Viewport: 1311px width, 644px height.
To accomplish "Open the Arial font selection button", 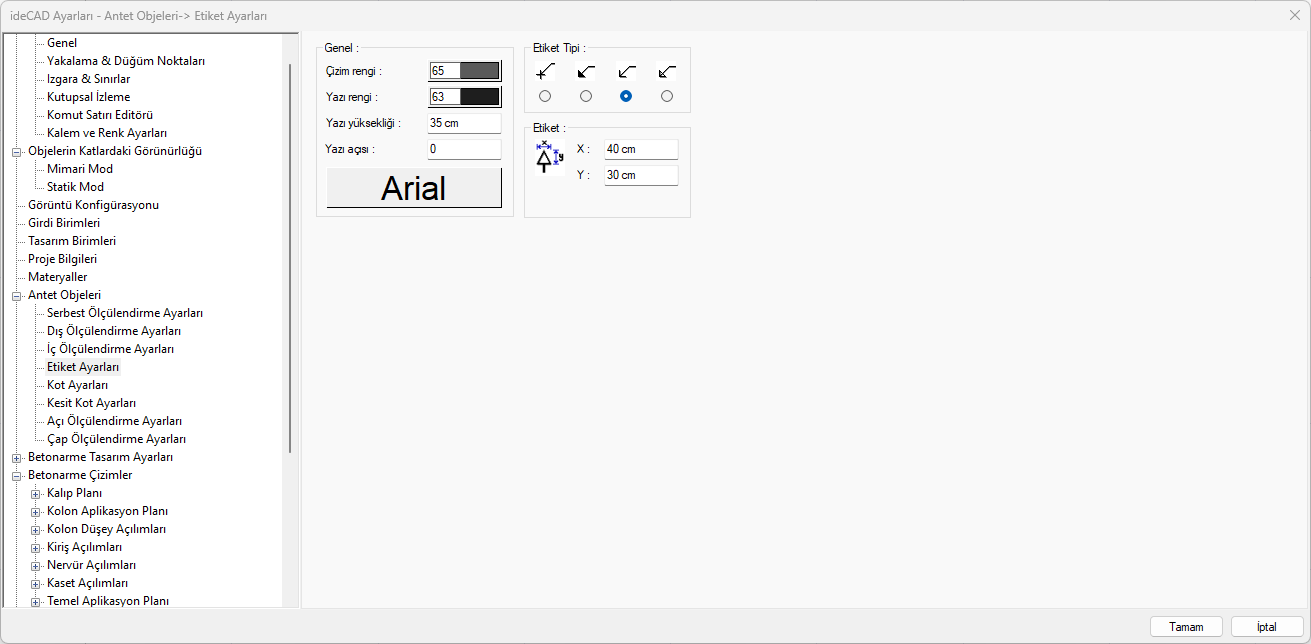I will pos(414,188).
